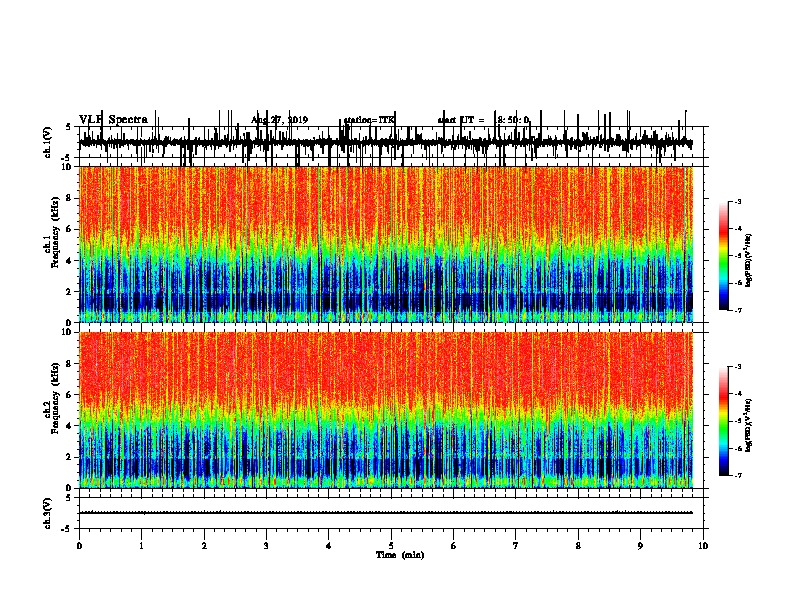Click time axis tick label '4'
This screenshot has height=612, width=792.
coord(329,546)
